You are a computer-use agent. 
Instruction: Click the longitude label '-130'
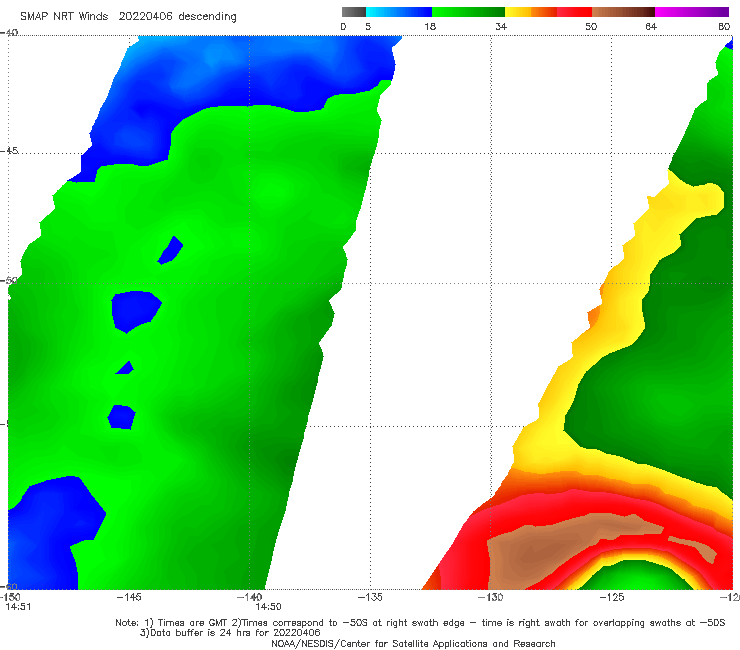pos(490,597)
